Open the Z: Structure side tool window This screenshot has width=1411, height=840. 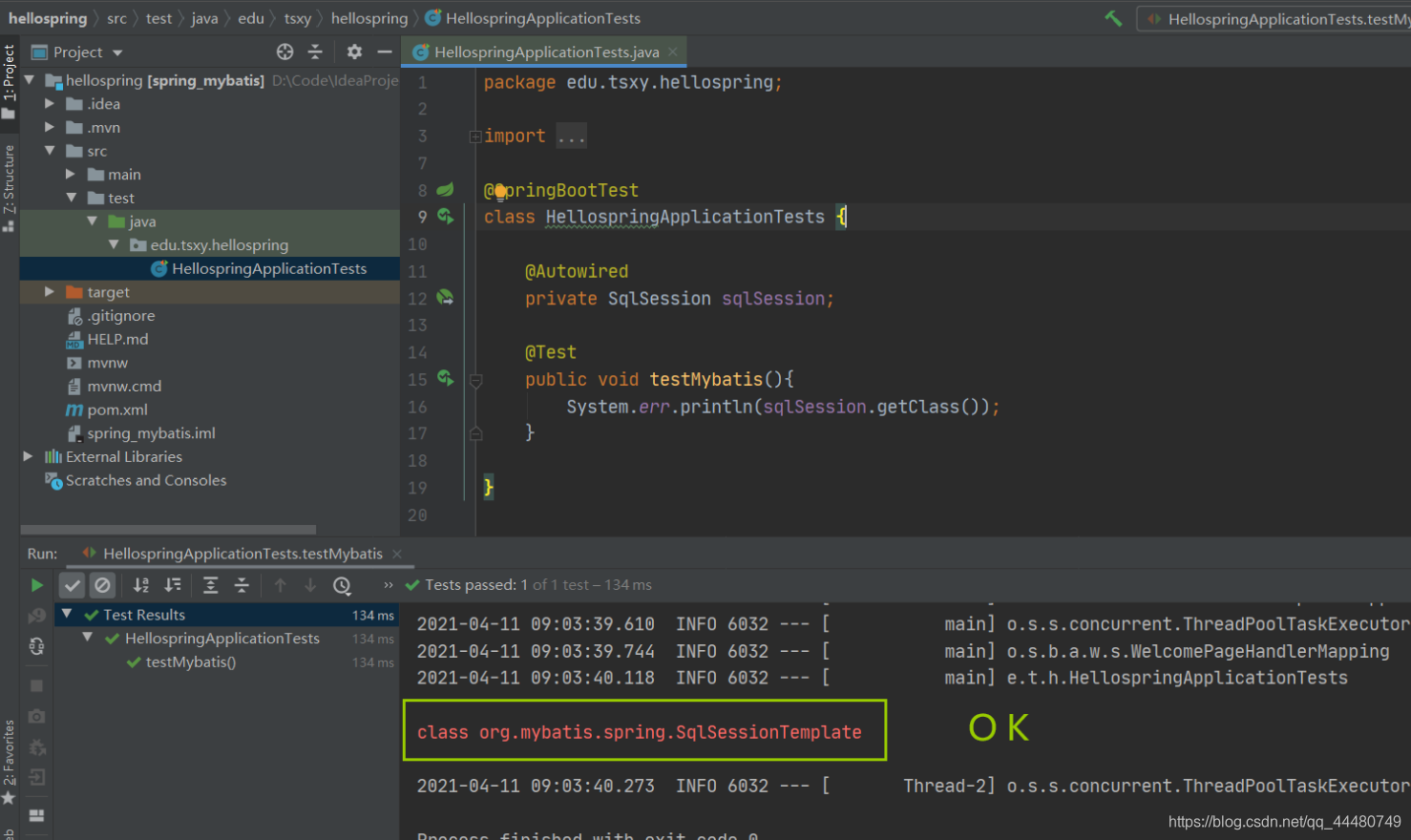(9, 187)
